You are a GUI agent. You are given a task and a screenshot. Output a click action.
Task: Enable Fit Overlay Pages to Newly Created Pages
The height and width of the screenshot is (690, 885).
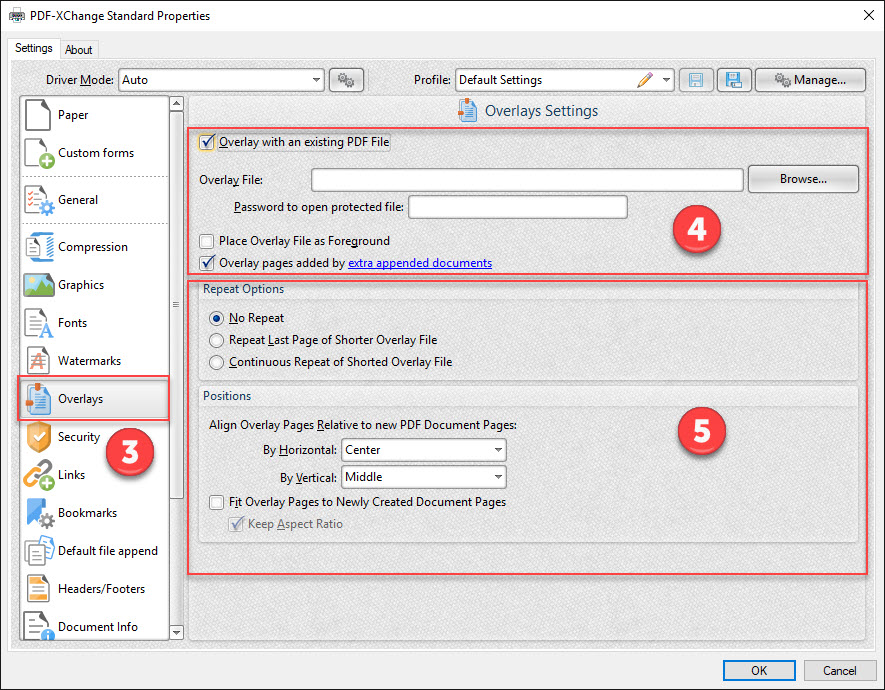tap(216, 502)
